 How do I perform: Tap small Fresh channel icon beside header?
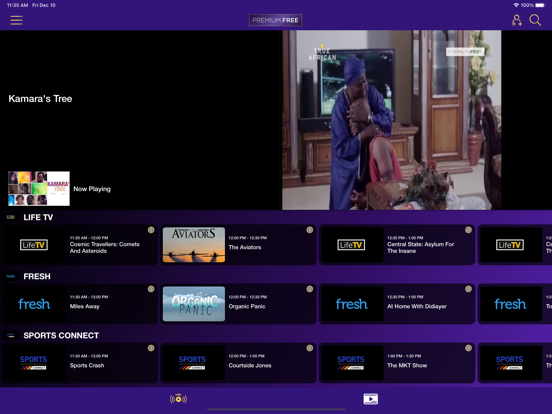(x=11, y=276)
